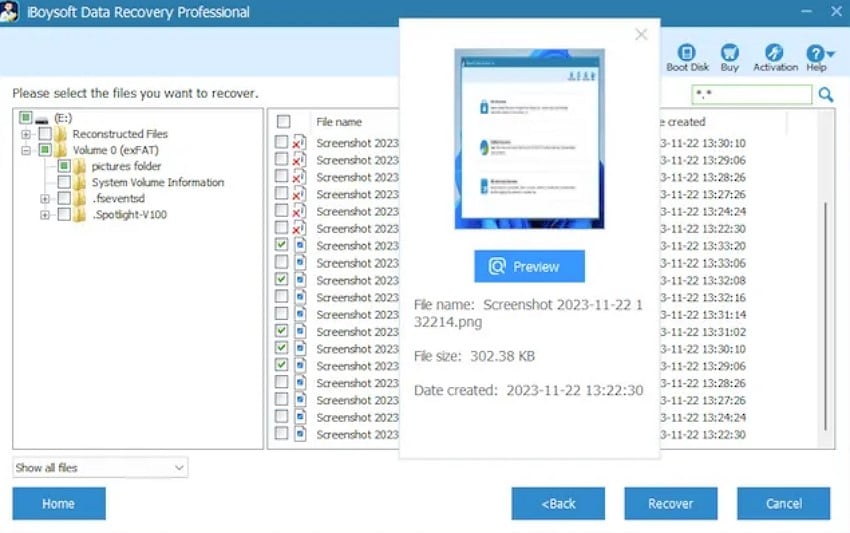Viewport: 850px width, 533px height.
Task: Uncheck the file created at 13:31:02
Action: click(x=281, y=330)
